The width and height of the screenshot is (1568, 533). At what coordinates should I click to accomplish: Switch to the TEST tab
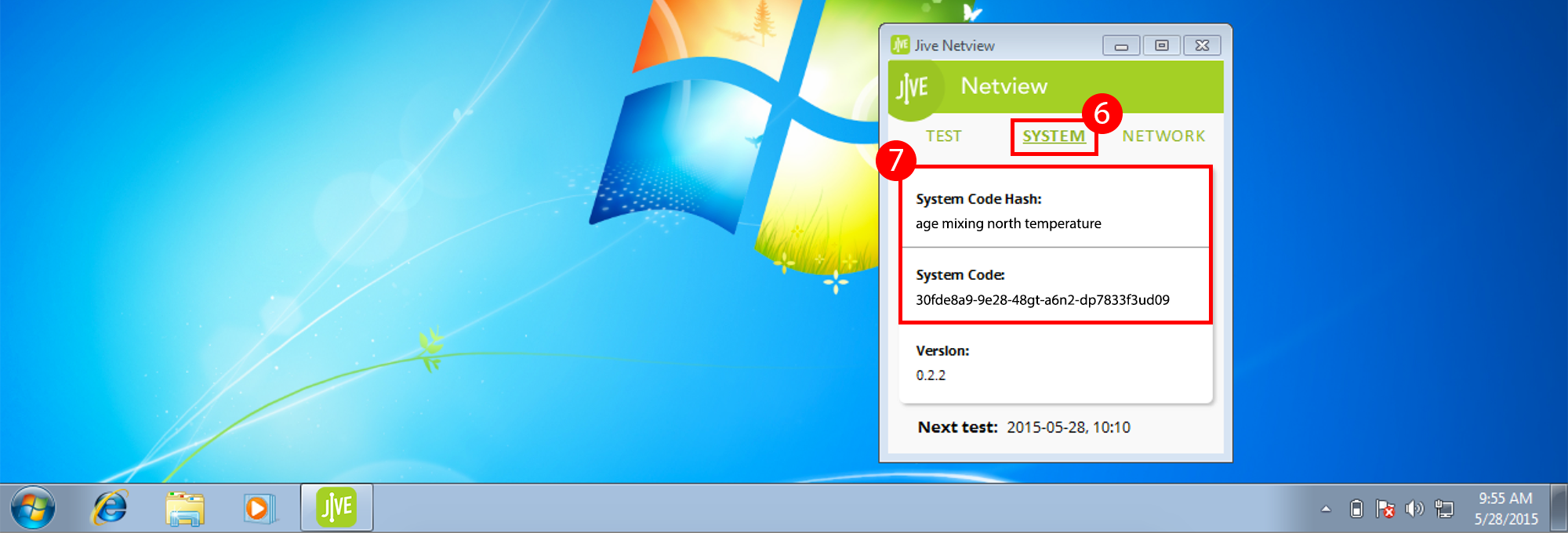pos(943,136)
